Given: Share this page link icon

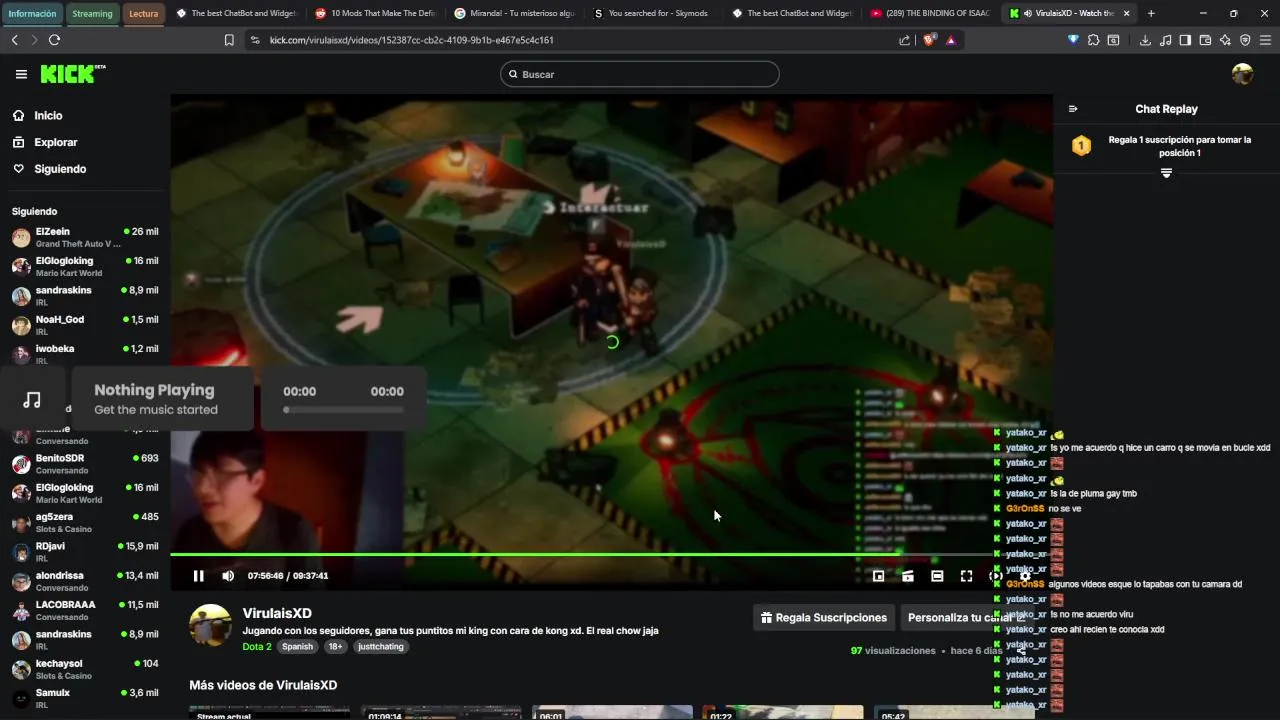Looking at the screenshot, I should [x=905, y=40].
